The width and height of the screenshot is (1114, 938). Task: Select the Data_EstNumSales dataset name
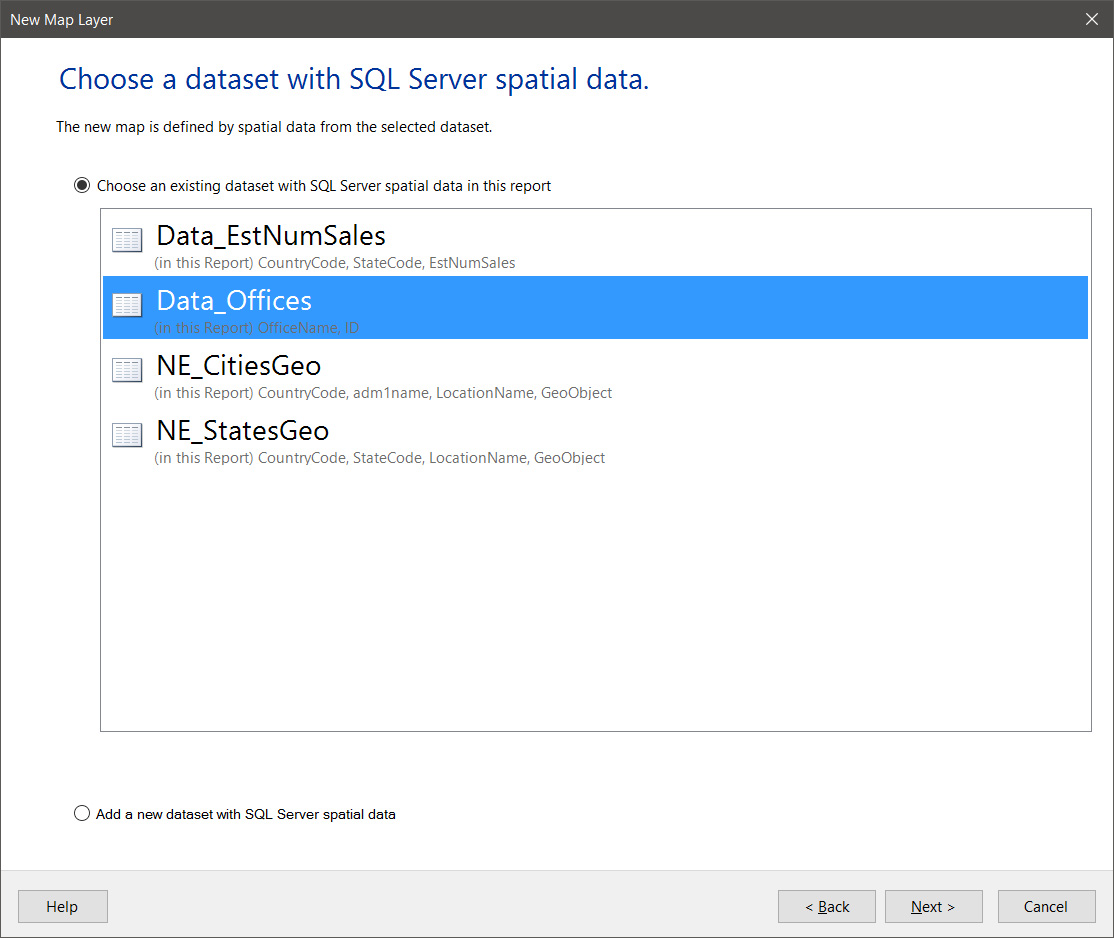[x=271, y=236]
